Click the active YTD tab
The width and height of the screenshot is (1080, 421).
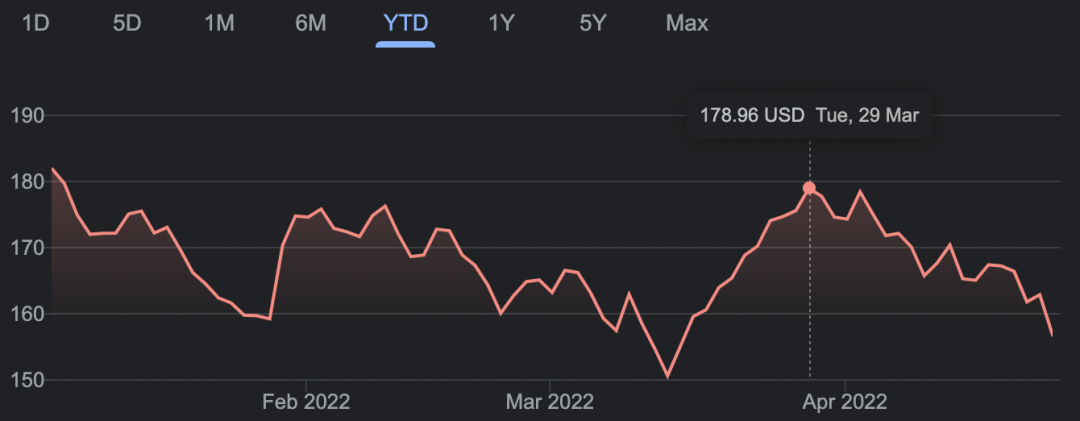tap(406, 23)
